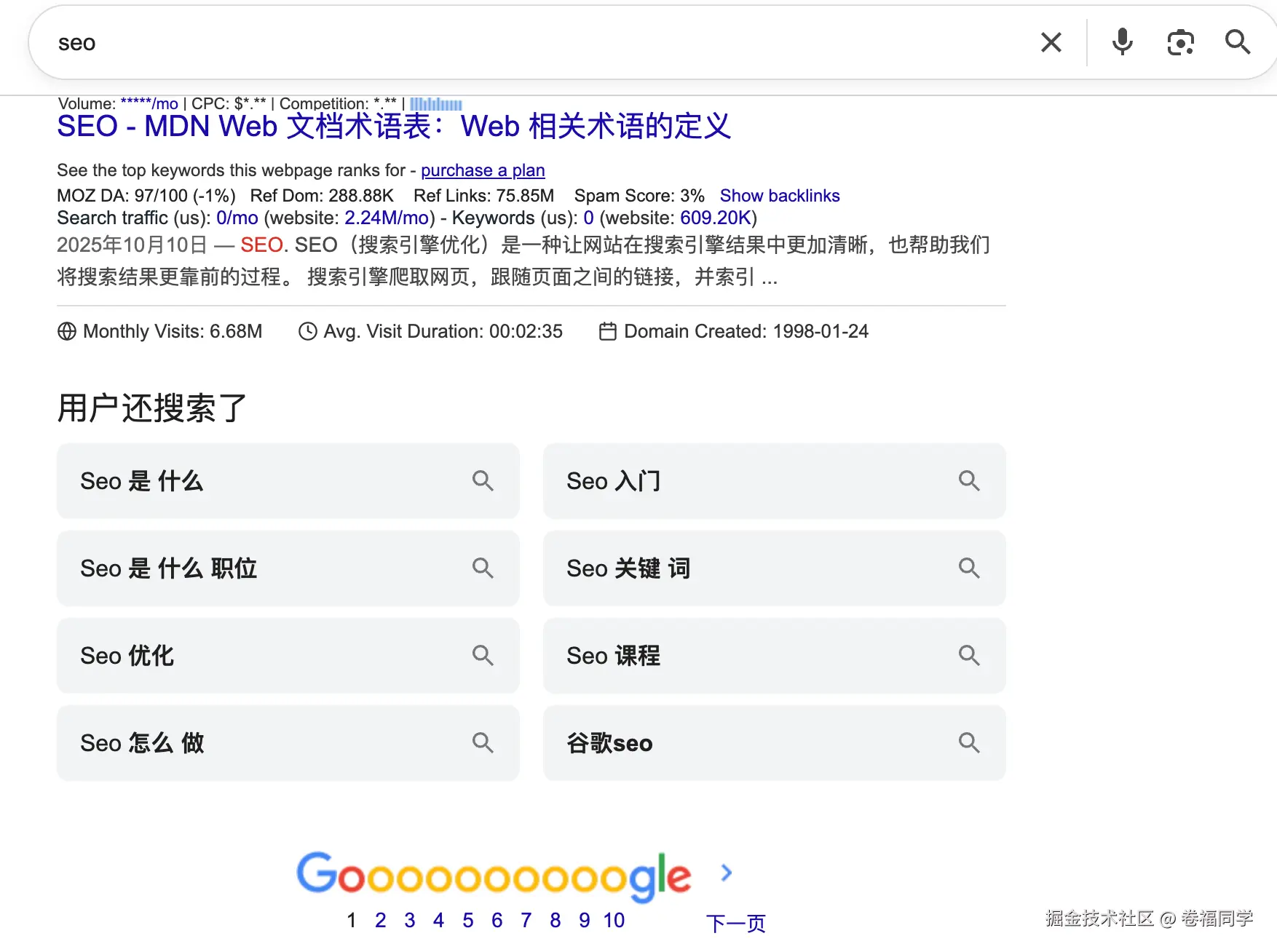Click the MOZ DA: 97/100 (-1%) text
Image resolution: width=1277 pixels, height=952 pixels.
tap(146, 196)
